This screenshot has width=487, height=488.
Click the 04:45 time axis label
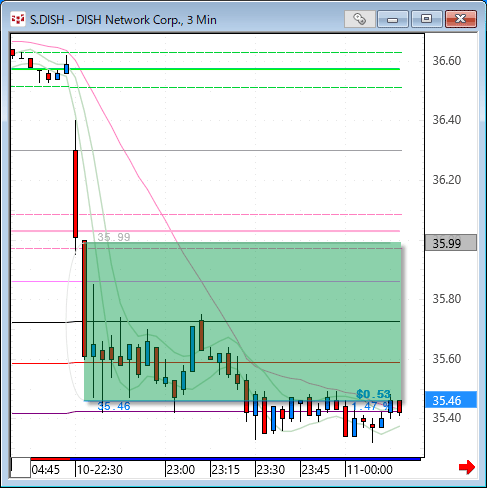[46, 470]
